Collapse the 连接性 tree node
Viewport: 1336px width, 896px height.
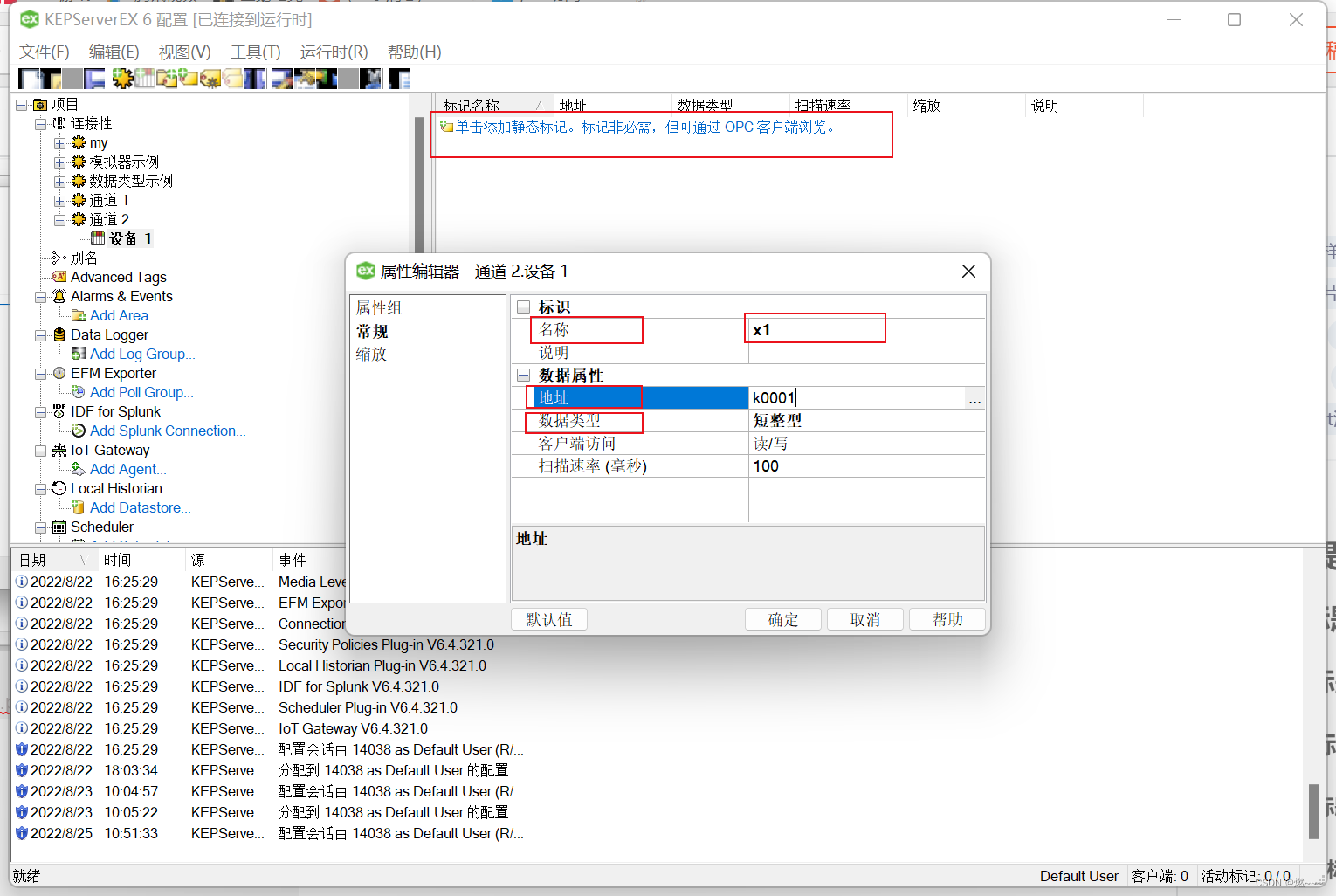coord(40,123)
